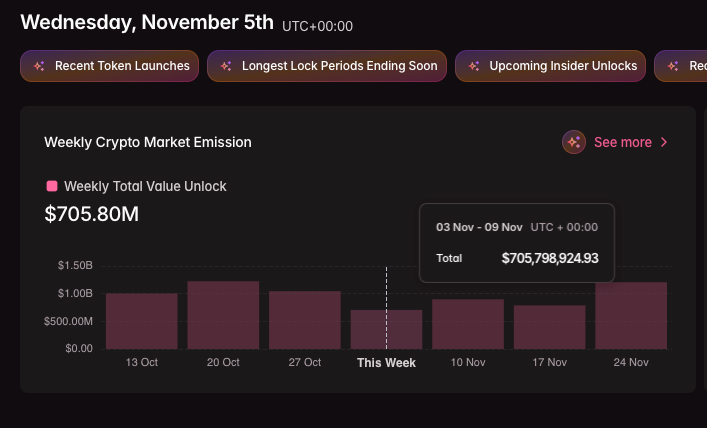Click the 13 Oct bar in chart
Image resolution: width=707 pixels, height=428 pixels.
pos(142,321)
